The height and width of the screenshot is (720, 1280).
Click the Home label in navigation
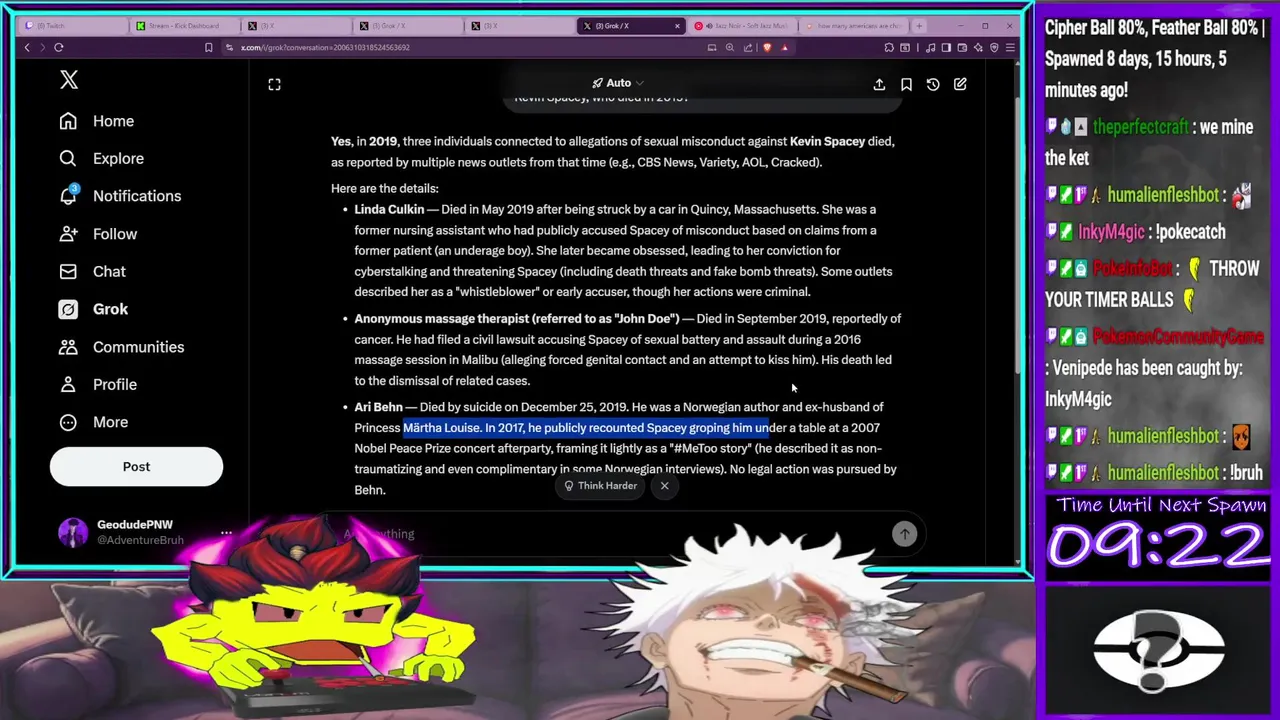coord(113,121)
